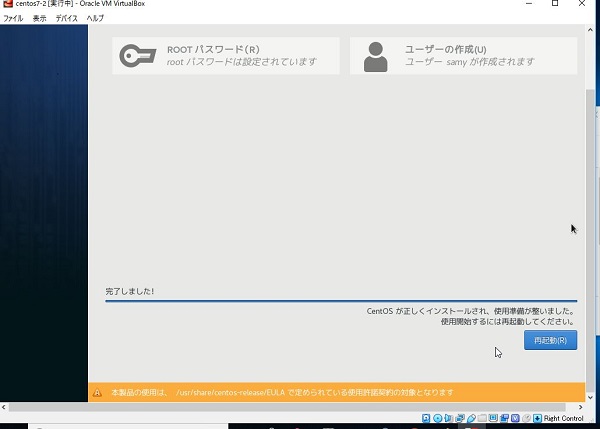The height and width of the screenshot is (429, 600).
Task: Open the ヘルプ menu
Action: (95, 18)
